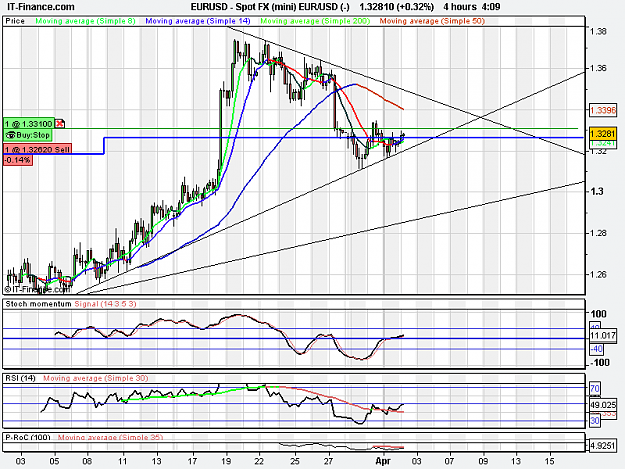This screenshot has width=625, height=469.
Task: Click the -40 level tag in Stoch panel
Action: (596, 349)
